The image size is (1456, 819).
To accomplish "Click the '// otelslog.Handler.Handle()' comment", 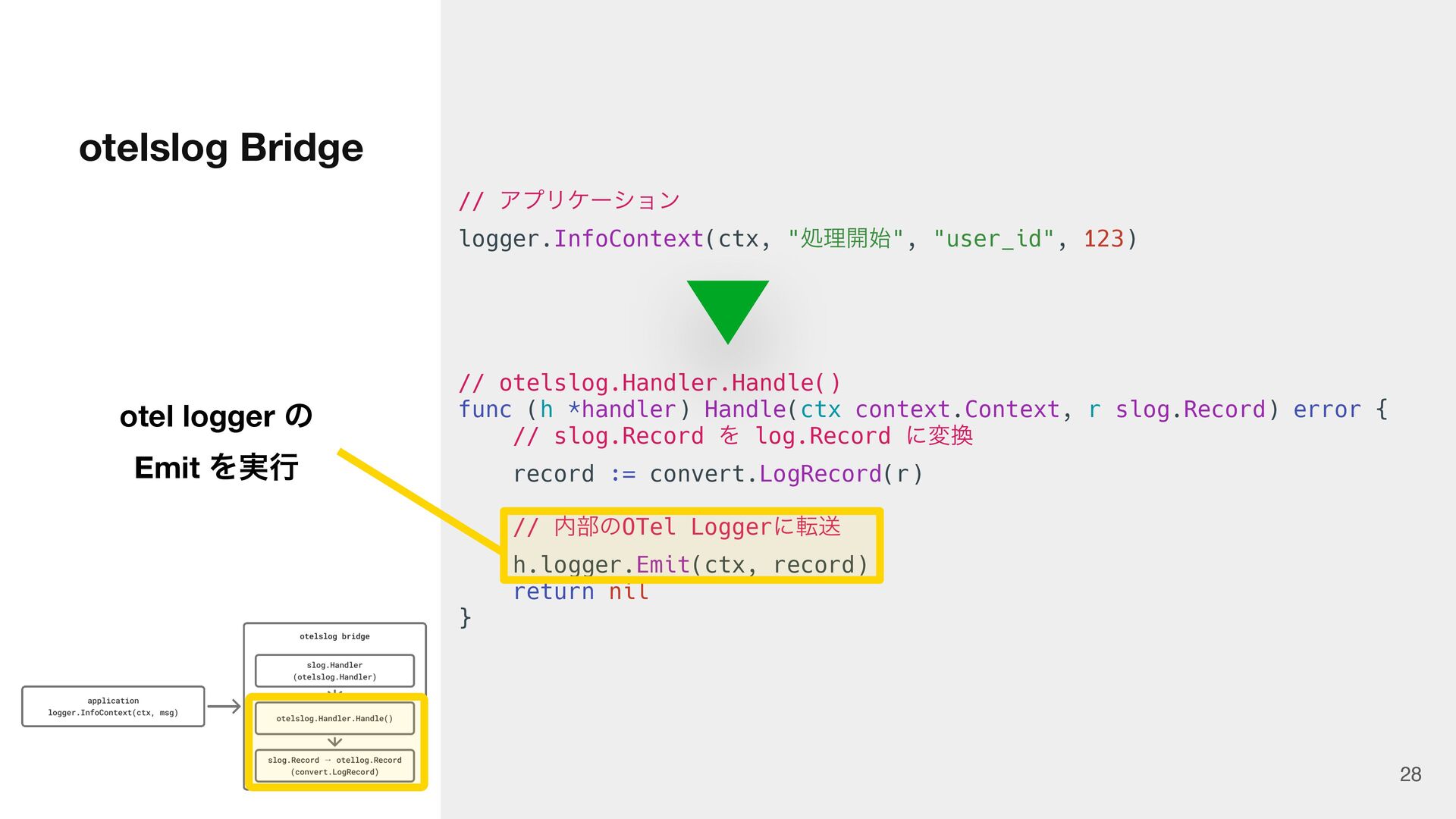I will [650, 383].
